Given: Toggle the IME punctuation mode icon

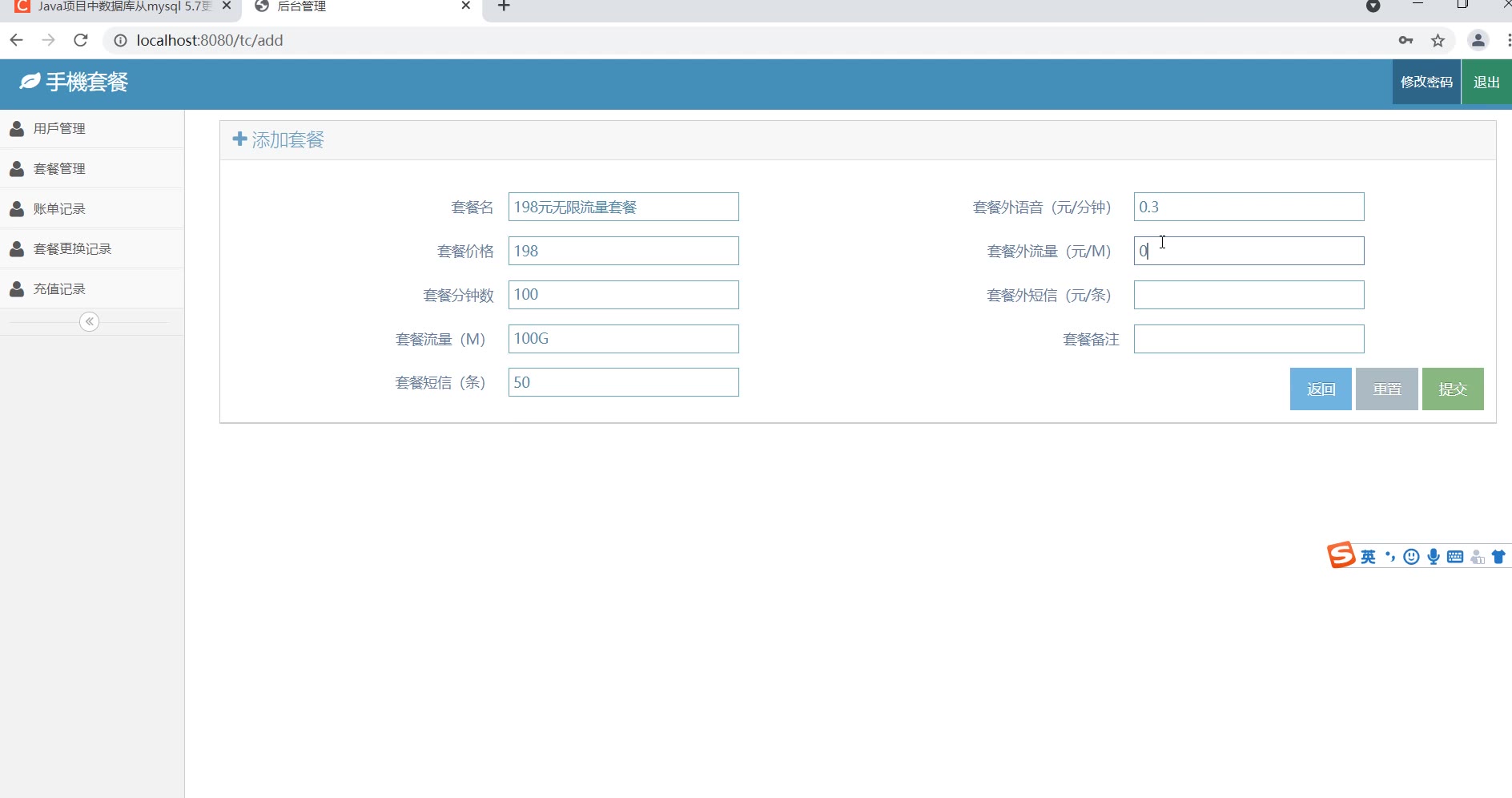Looking at the screenshot, I should coord(1390,557).
